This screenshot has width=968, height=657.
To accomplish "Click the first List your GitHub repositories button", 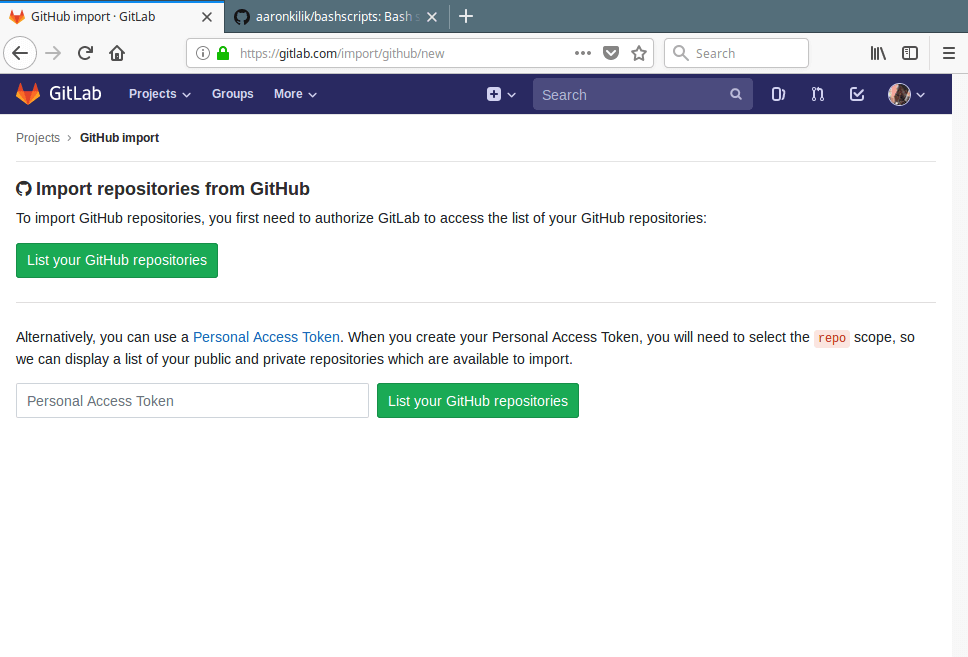I will (117, 260).
